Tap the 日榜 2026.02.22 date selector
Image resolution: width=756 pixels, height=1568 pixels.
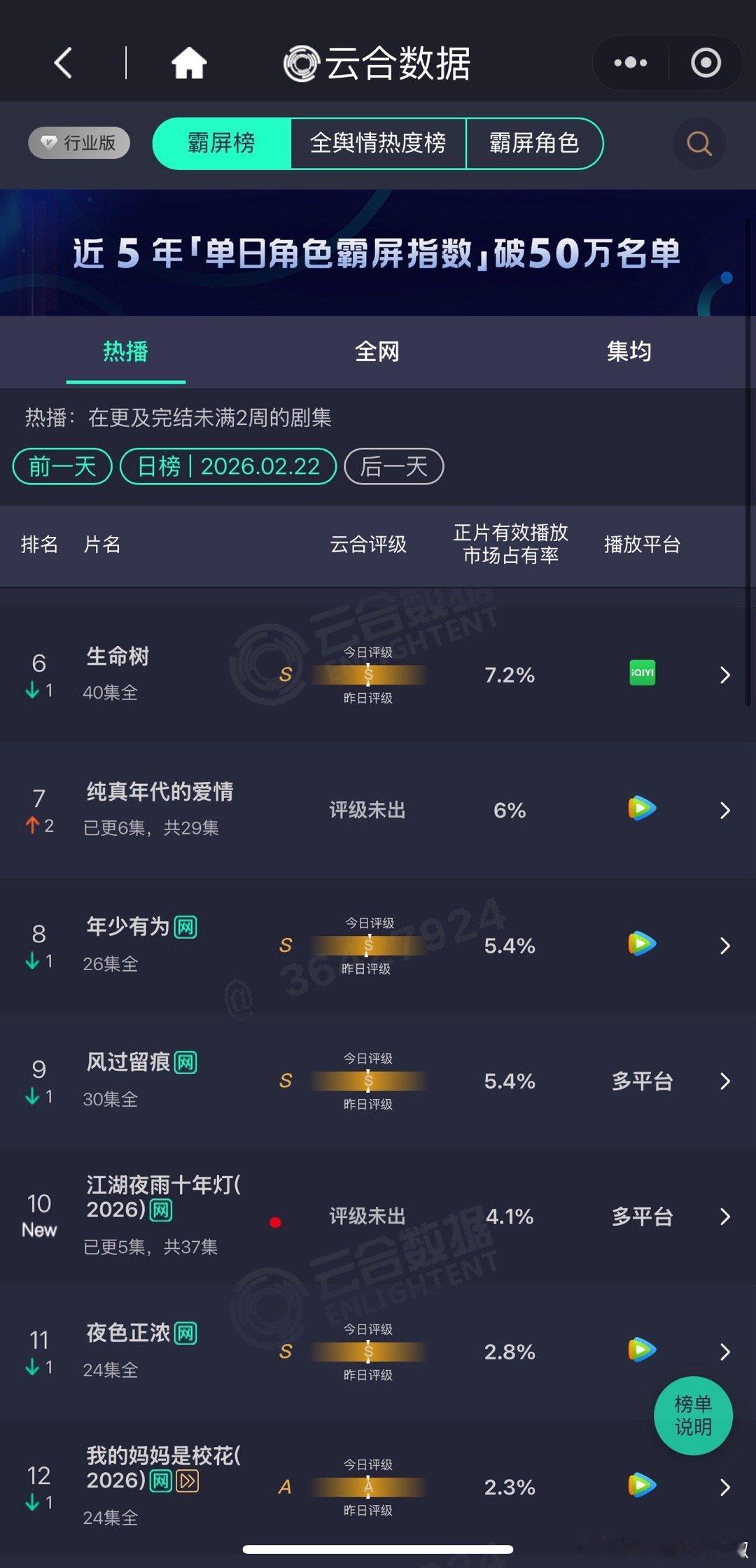pos(229,466)
